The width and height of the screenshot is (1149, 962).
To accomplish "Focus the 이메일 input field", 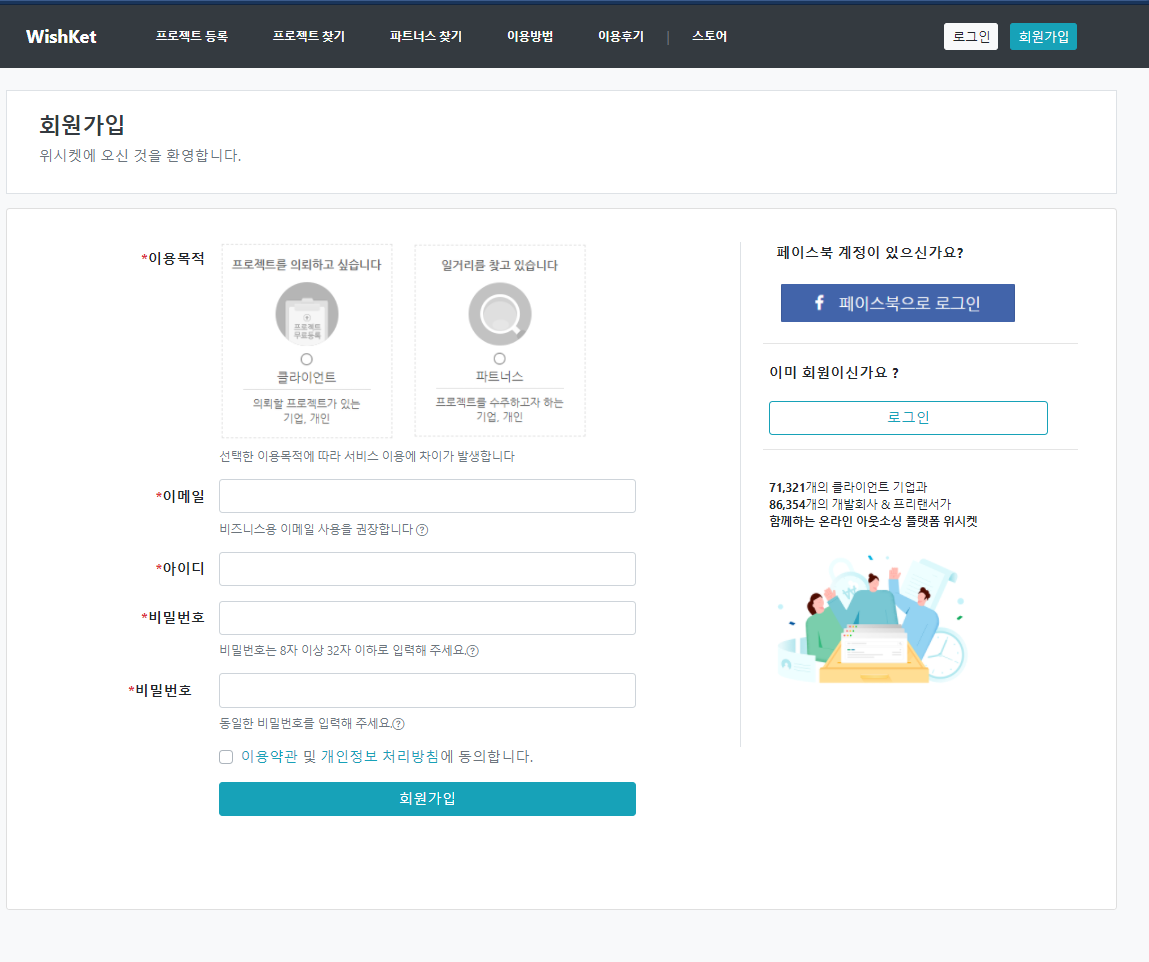I will (x=427, y=496).
